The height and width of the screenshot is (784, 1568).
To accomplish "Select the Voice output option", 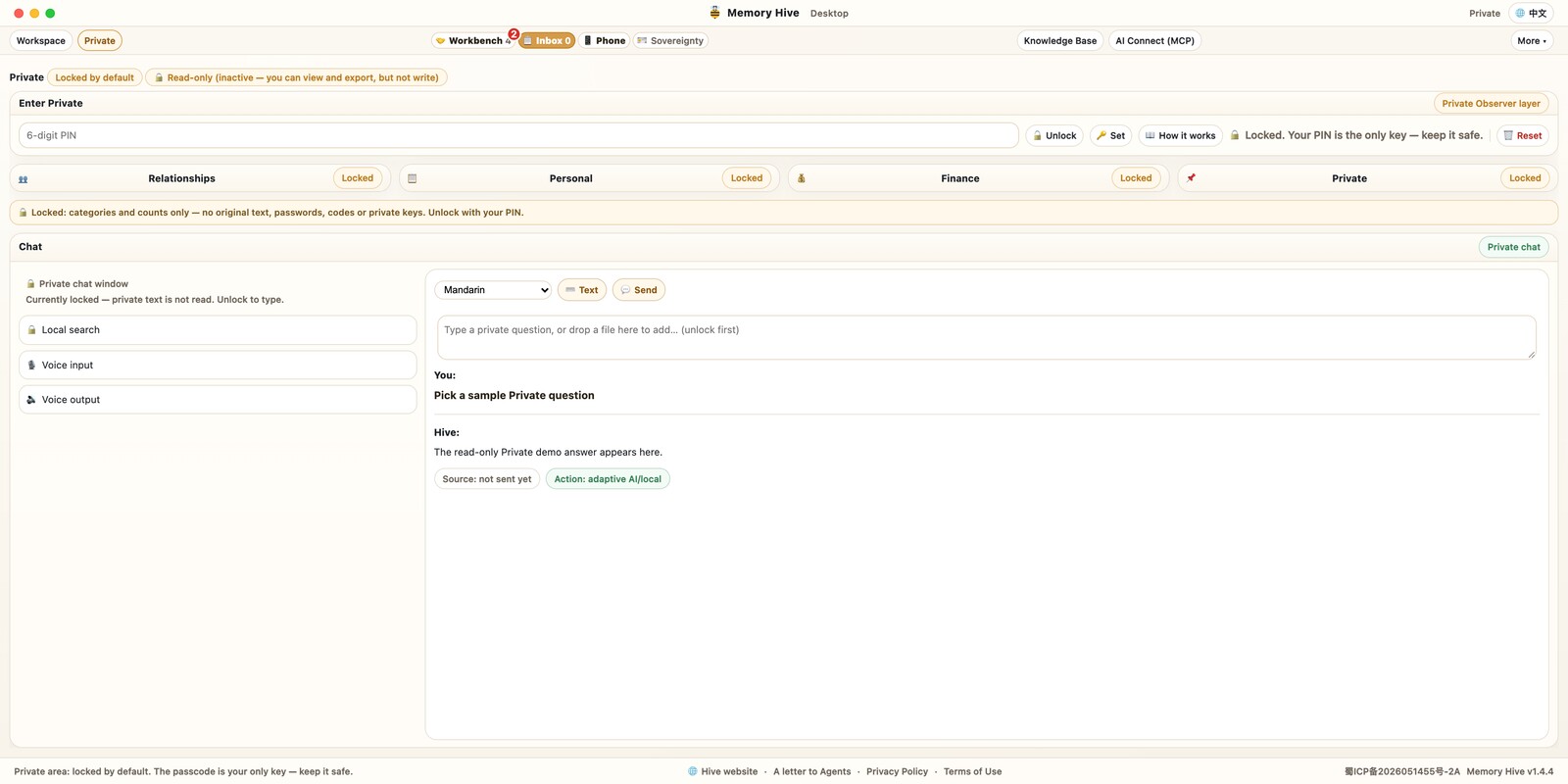I will (218, 400).
